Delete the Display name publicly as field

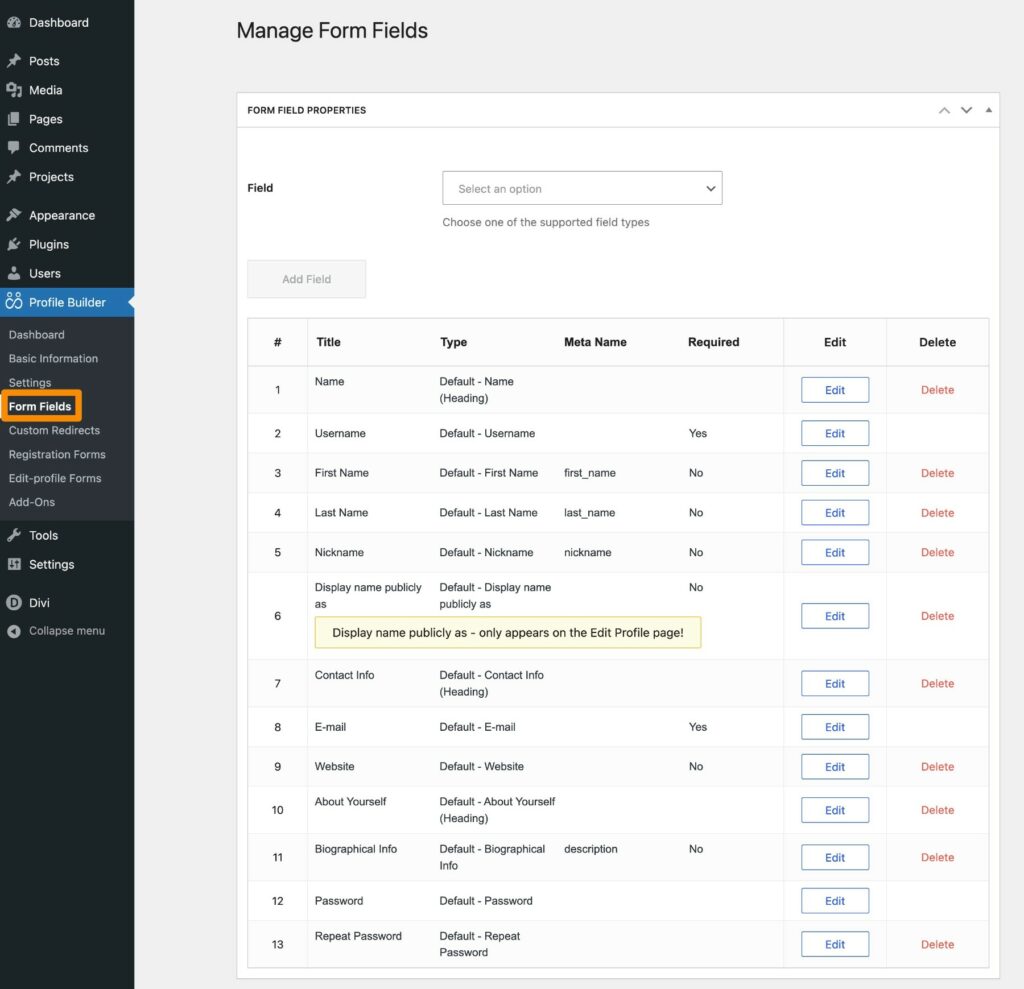point(937,616)
